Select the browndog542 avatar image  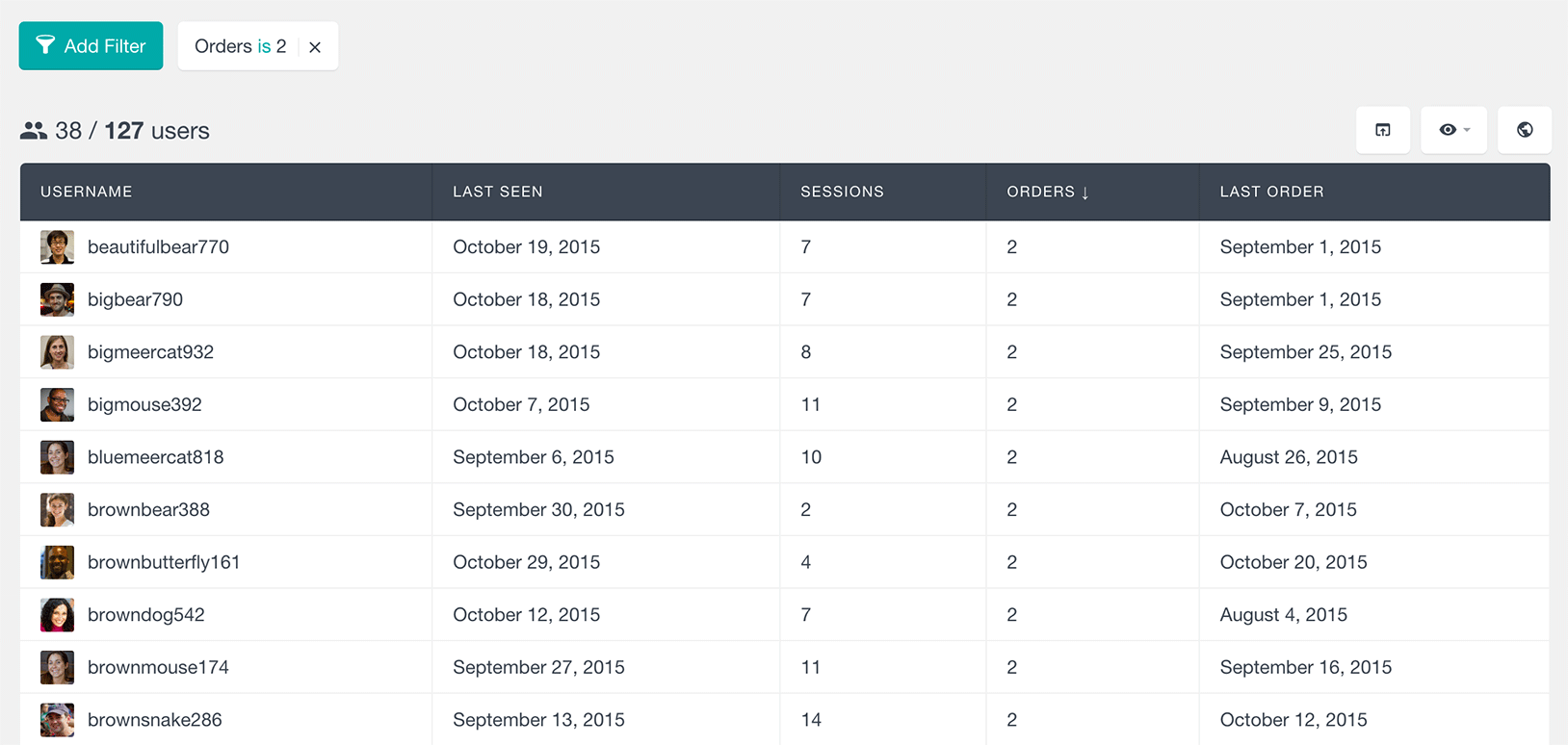pyautogui.click(x=57, y=615)
